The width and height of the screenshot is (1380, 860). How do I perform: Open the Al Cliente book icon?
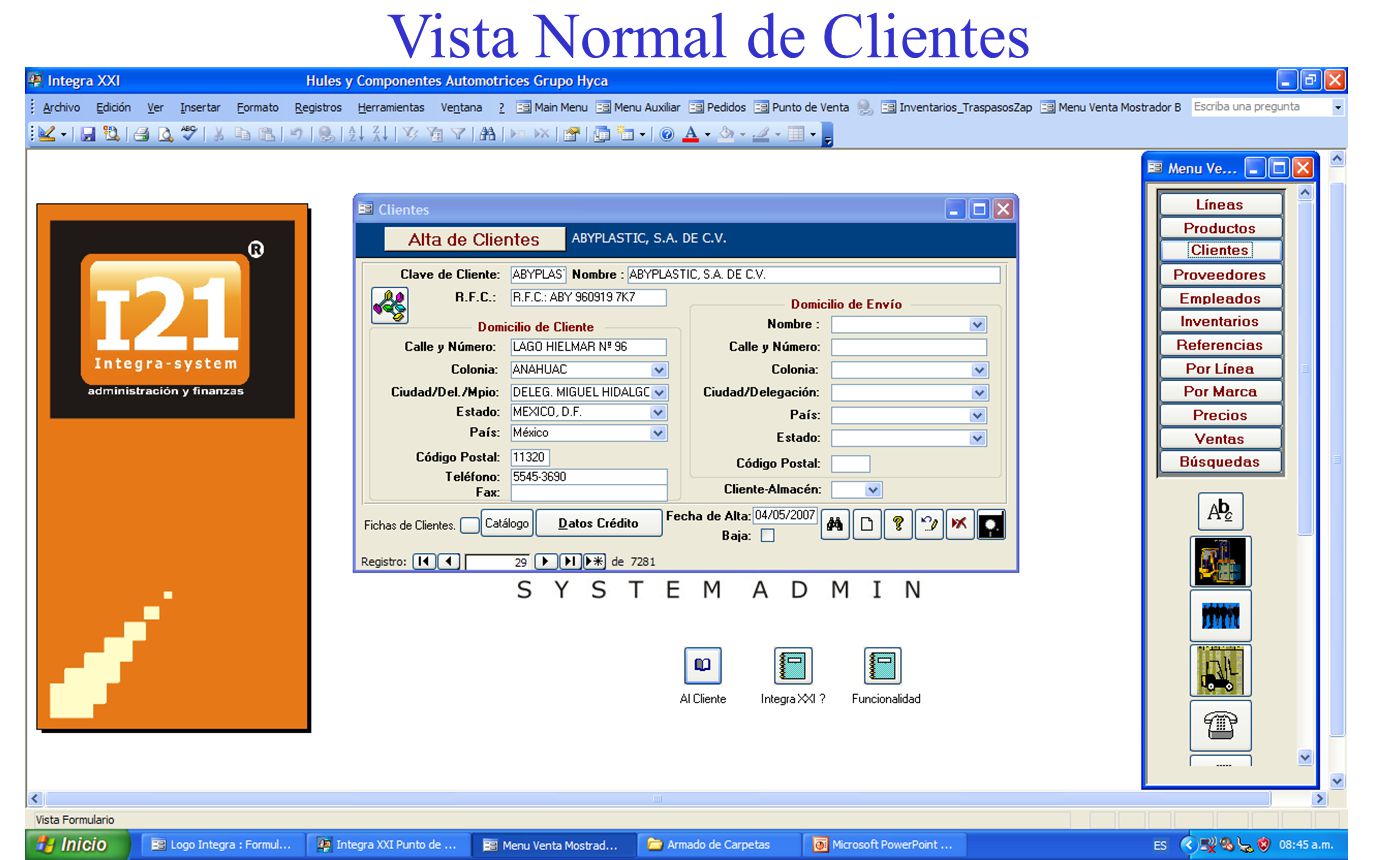(702, 665)
